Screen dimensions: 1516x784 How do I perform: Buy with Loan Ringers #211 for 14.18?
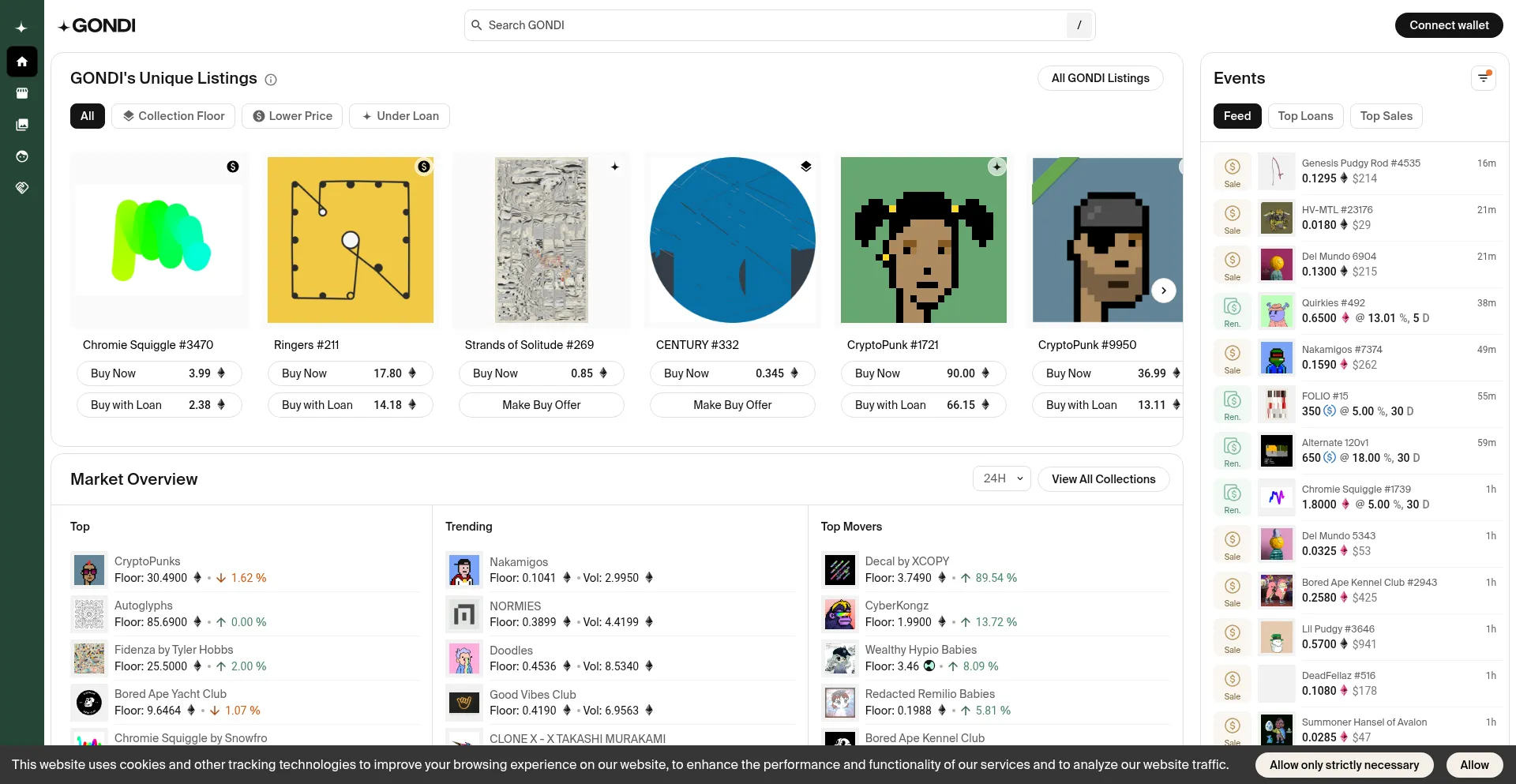coord(350,405)
